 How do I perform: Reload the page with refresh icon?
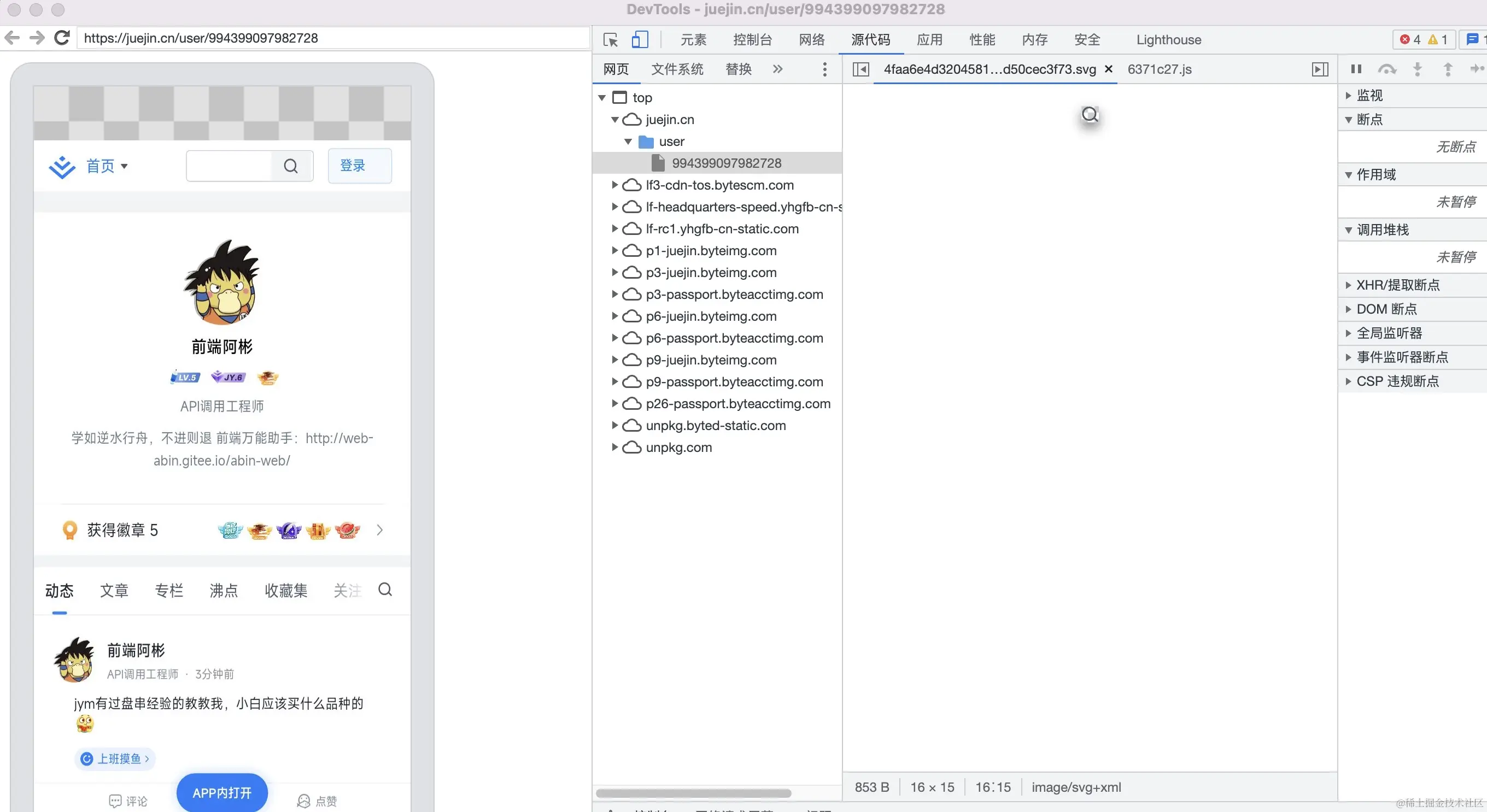[x=62, y=38]
